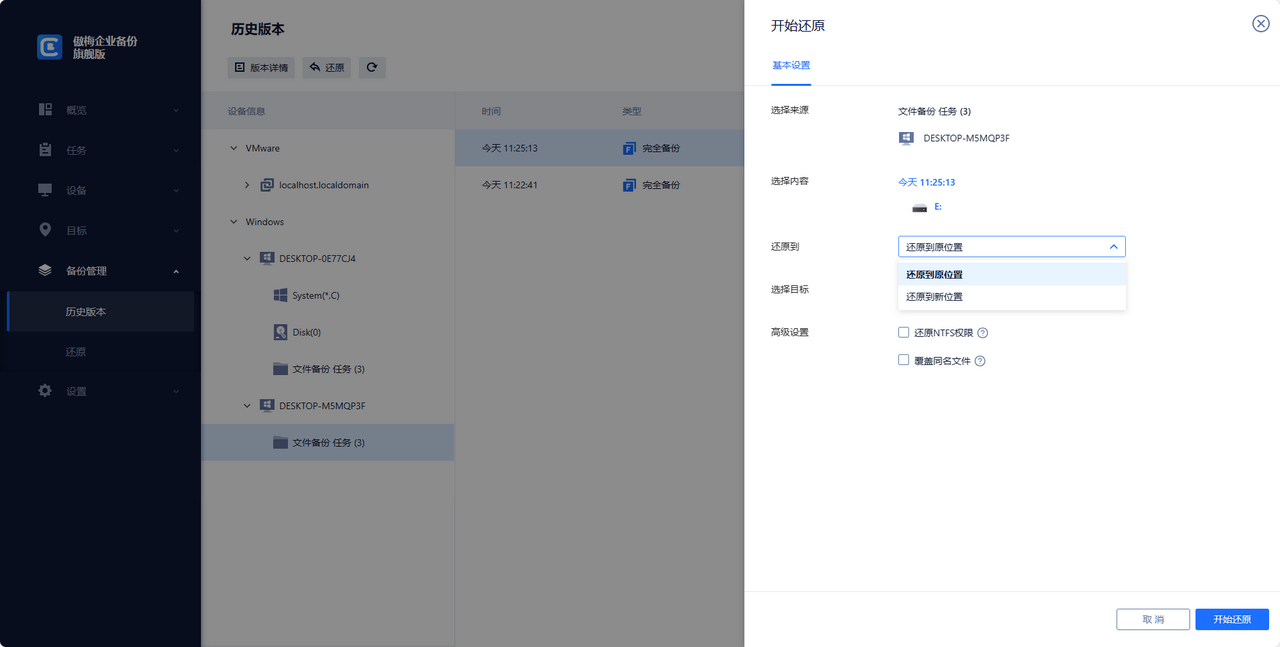
Task: Click 时间 column header
Action: coord(491,111)
